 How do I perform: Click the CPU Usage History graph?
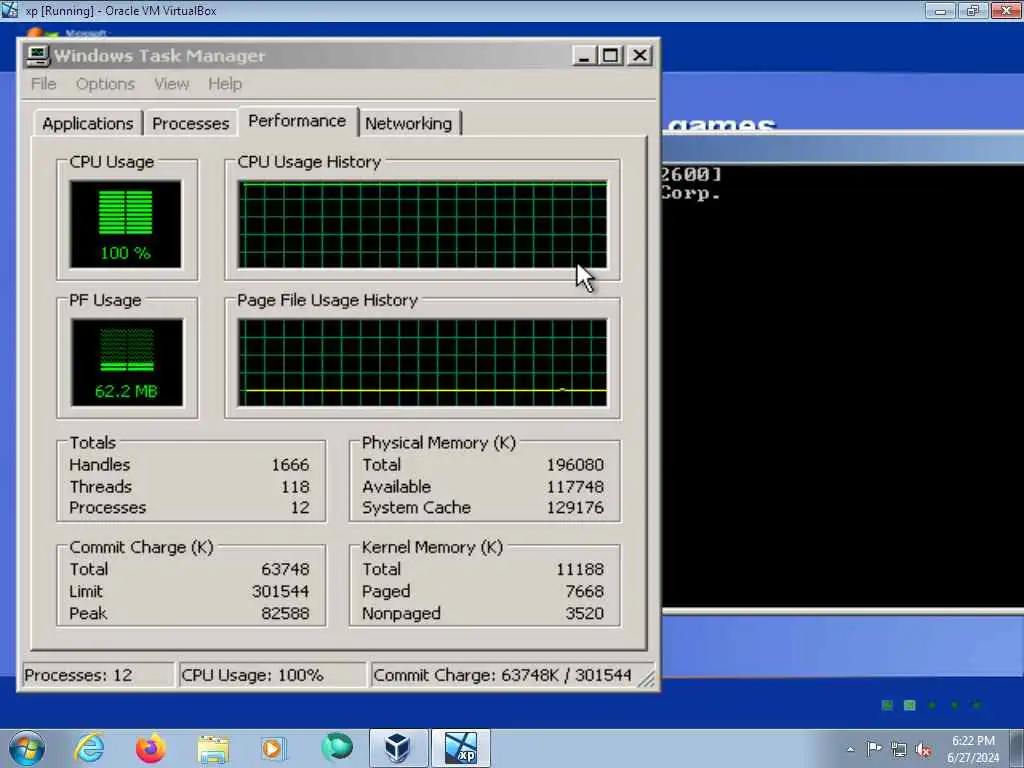click(423, 225)
